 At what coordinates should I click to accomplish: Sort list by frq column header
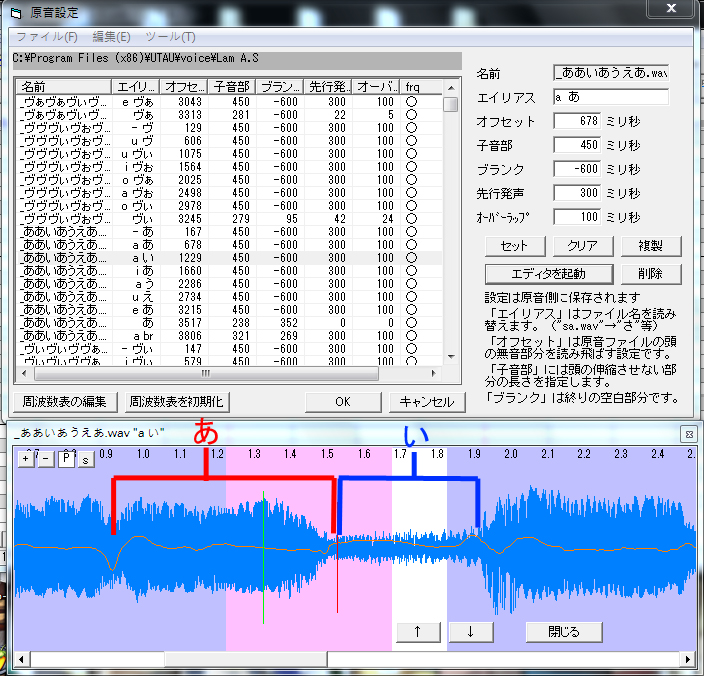tap(421, 87)
